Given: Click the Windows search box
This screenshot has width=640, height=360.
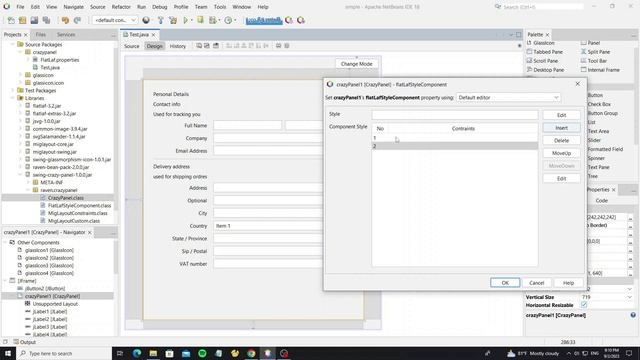Looking at the screenshot, I should [64, 353].
